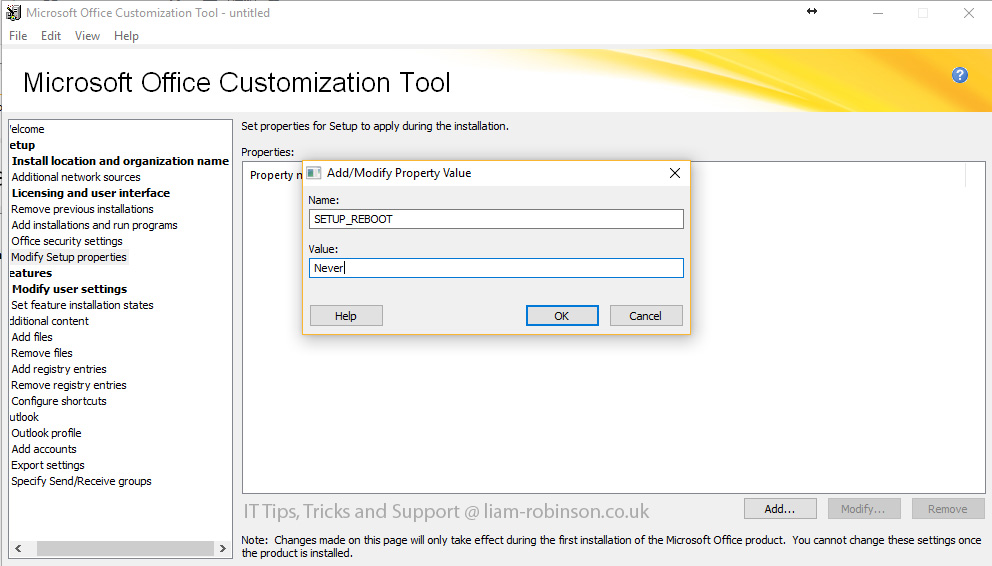
Task: Select Outlook profile
Action: [x=46, y=433]
